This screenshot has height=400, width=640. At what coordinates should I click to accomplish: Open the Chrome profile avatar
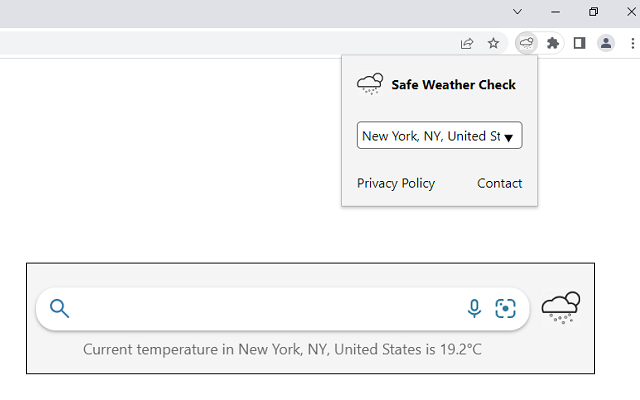coord(606,43)
